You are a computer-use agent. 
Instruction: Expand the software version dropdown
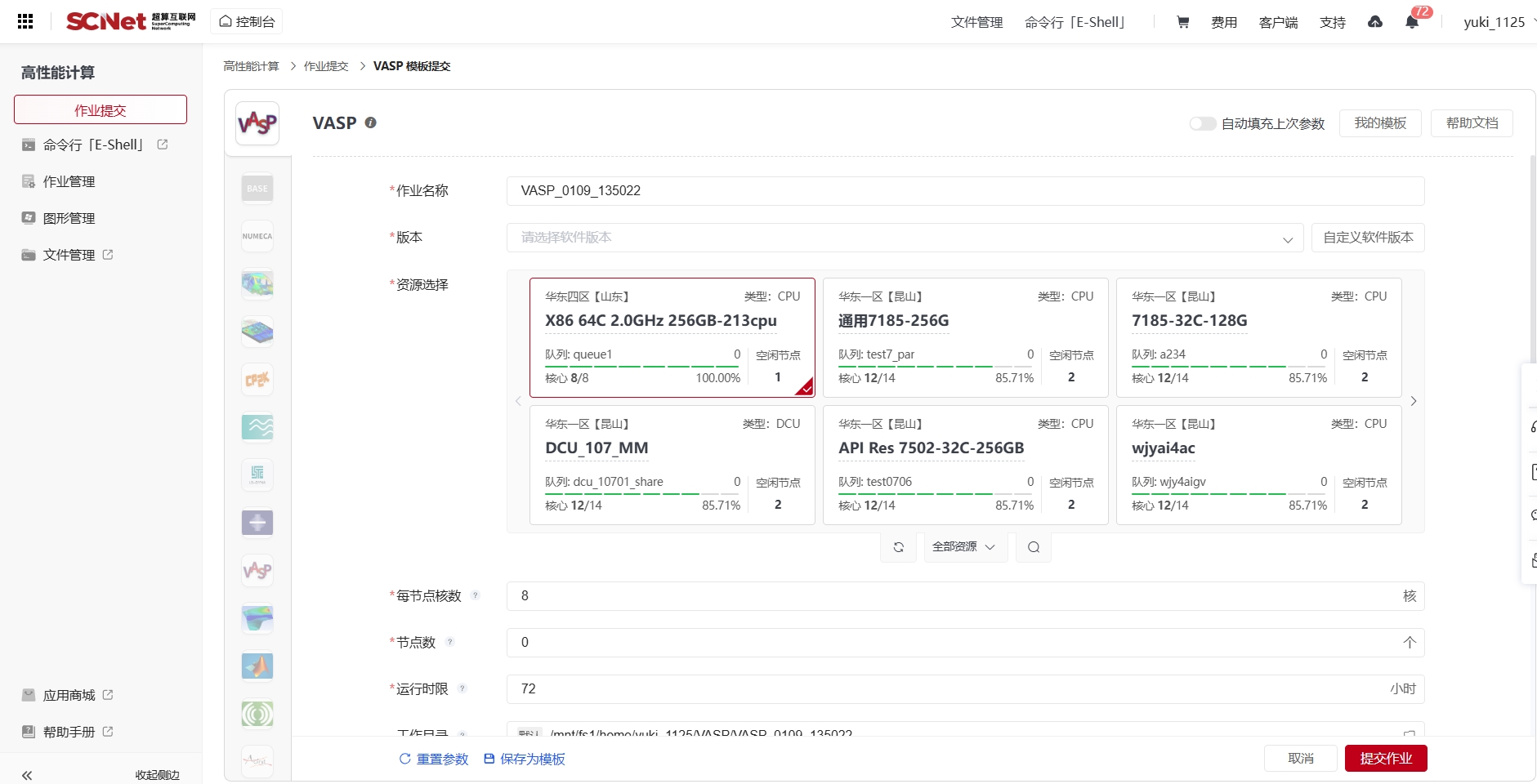[905, 238]
